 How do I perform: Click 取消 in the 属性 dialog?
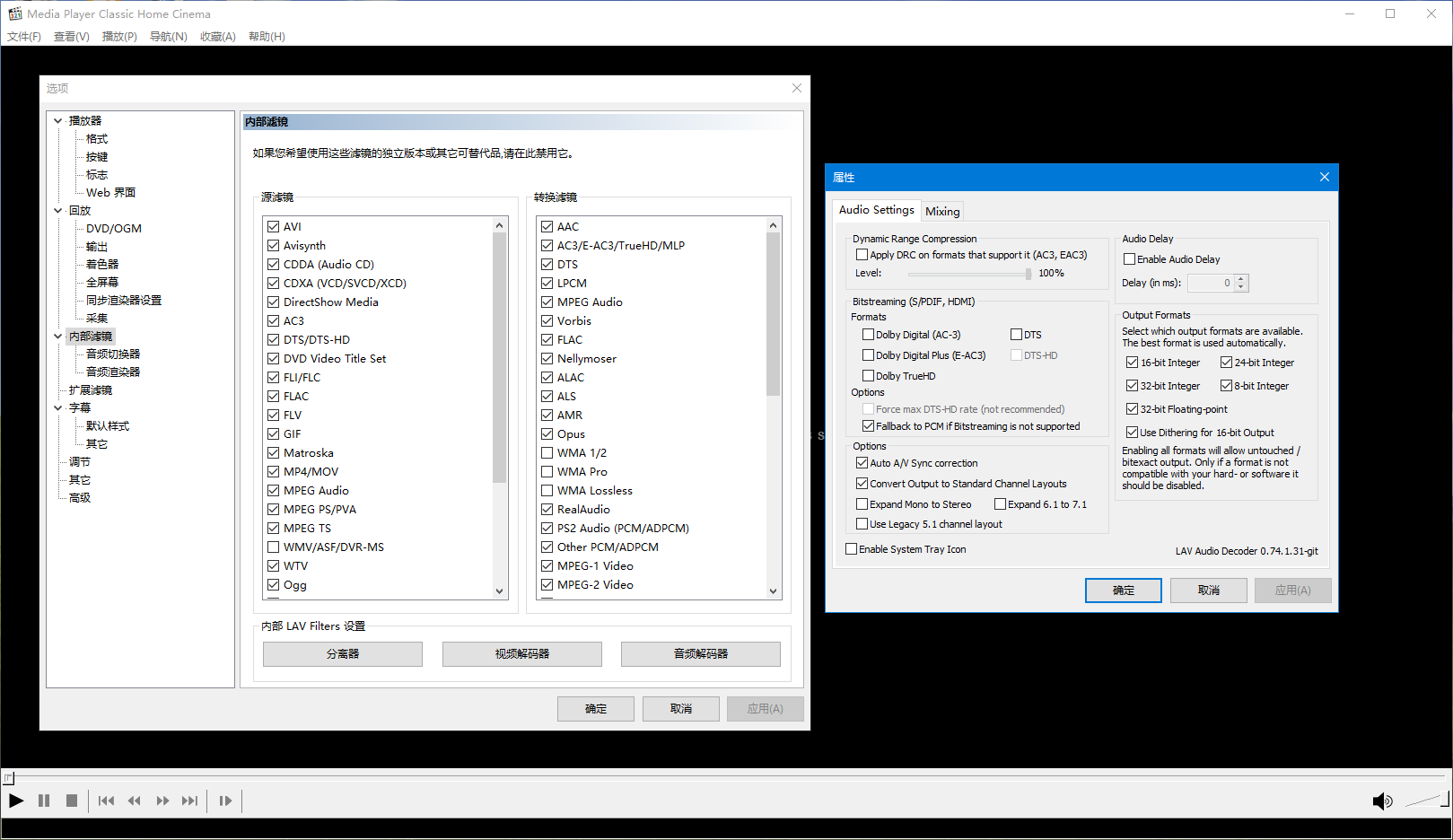[1208, 590]
